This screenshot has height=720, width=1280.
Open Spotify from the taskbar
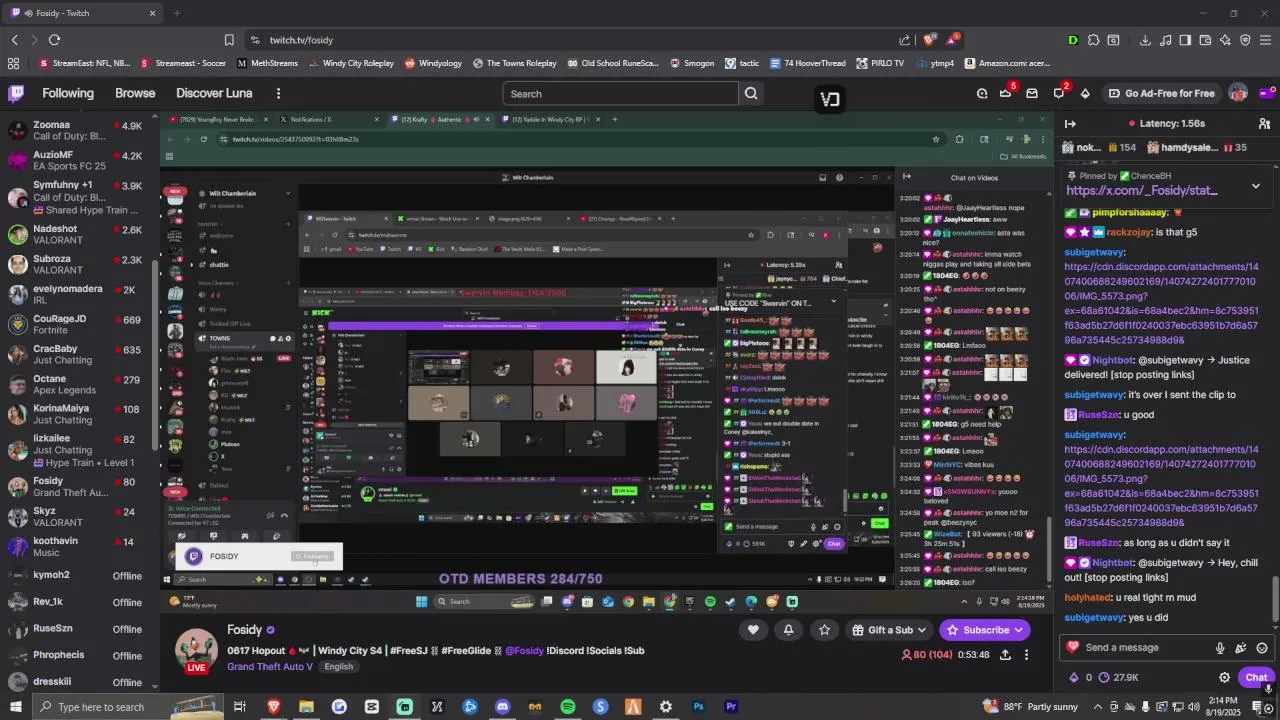(568, 707)
